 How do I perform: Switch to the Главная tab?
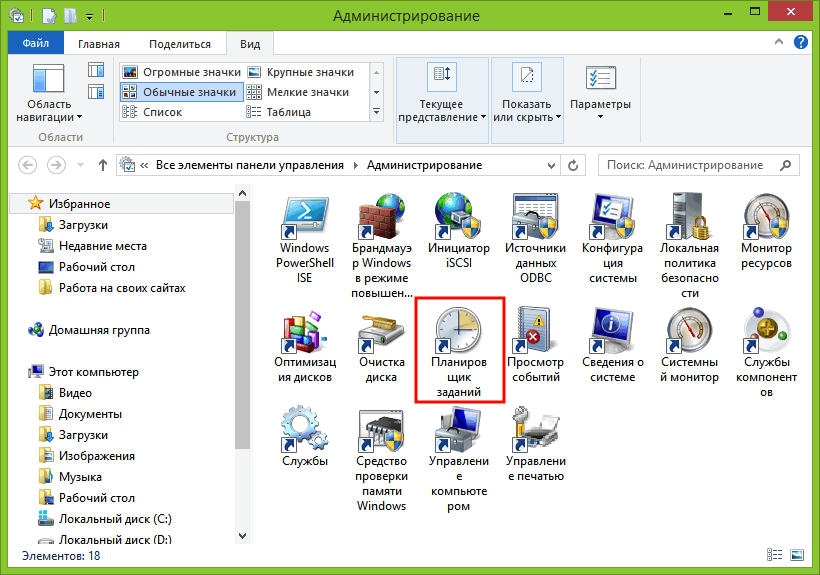coord(99,44)
